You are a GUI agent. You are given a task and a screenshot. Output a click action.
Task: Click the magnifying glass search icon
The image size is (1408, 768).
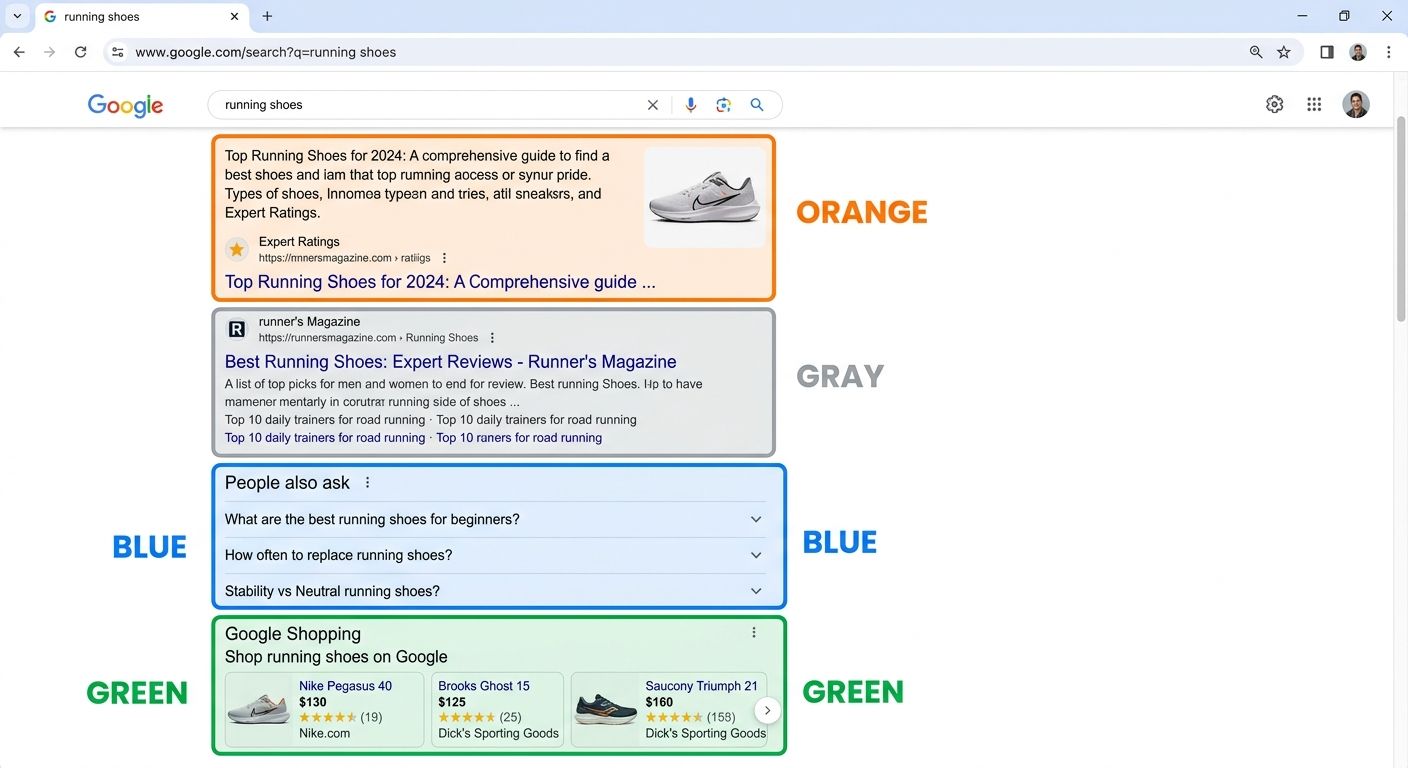[757, 104]
